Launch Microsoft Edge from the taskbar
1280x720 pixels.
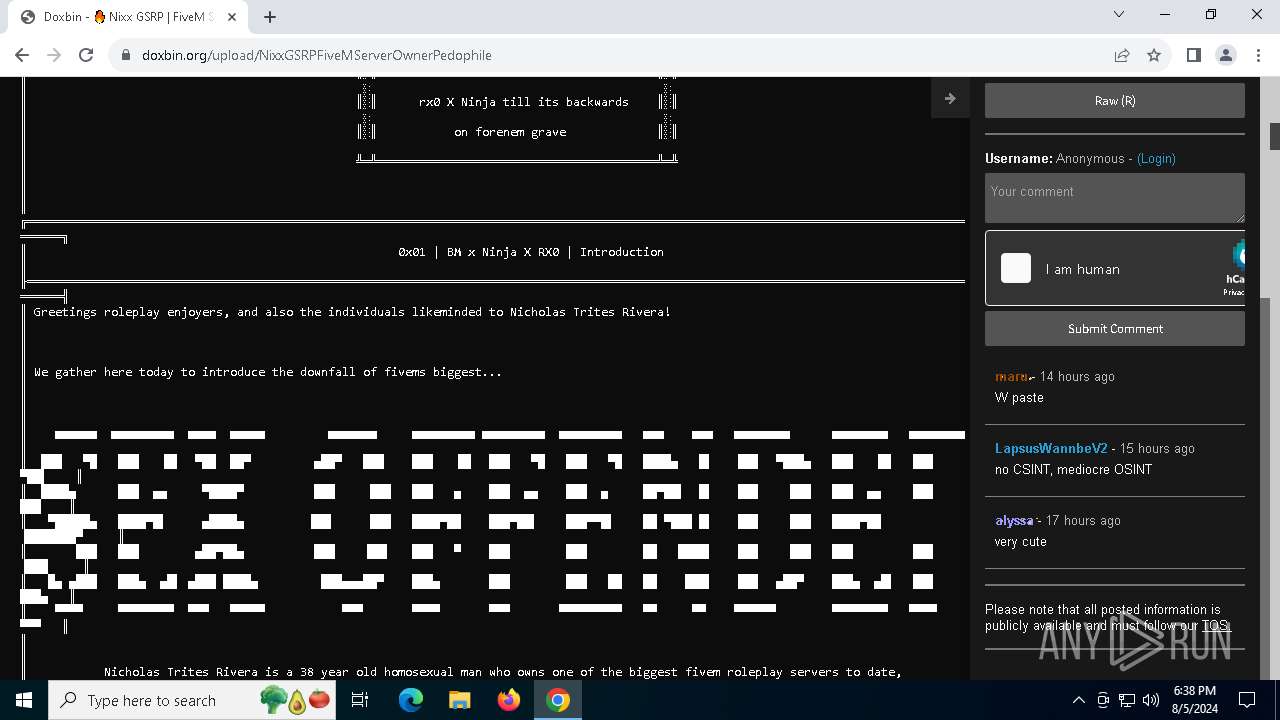411,700
